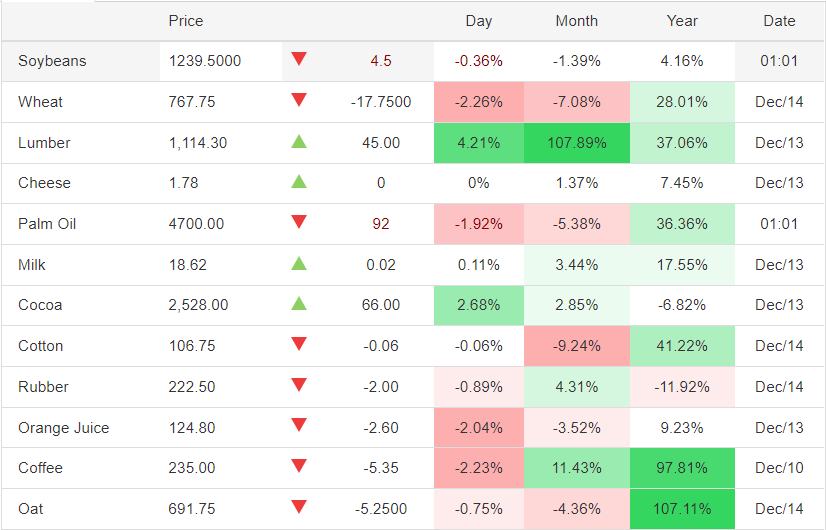This screenshot has width=826, height=530.
Task: Open the Coffee commodity link
Action: tap(41, 468)
